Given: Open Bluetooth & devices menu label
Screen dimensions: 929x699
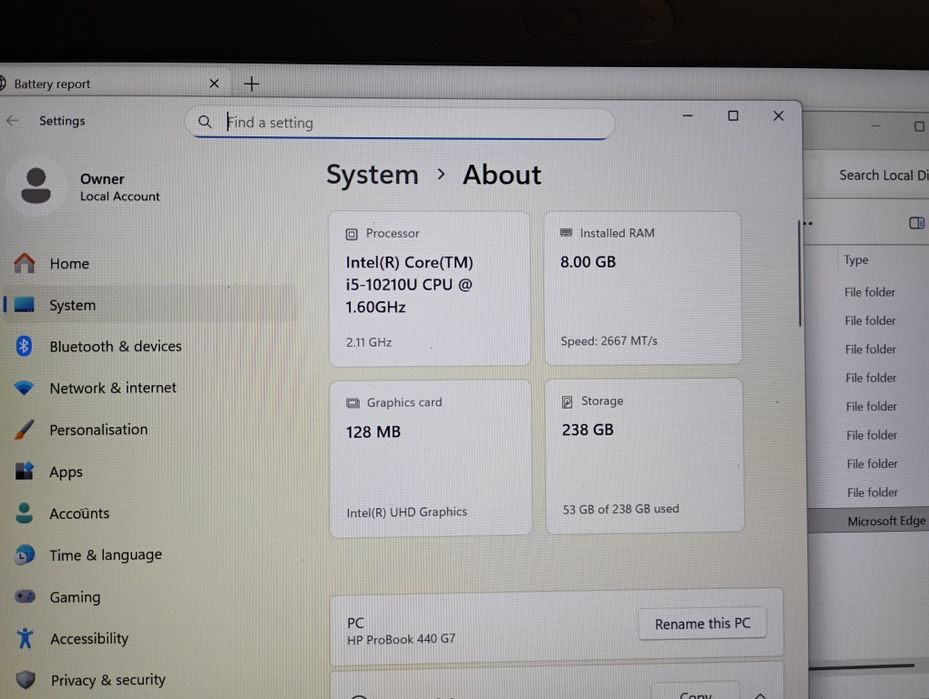Looking at the screenshot, I should click(116, 346).
